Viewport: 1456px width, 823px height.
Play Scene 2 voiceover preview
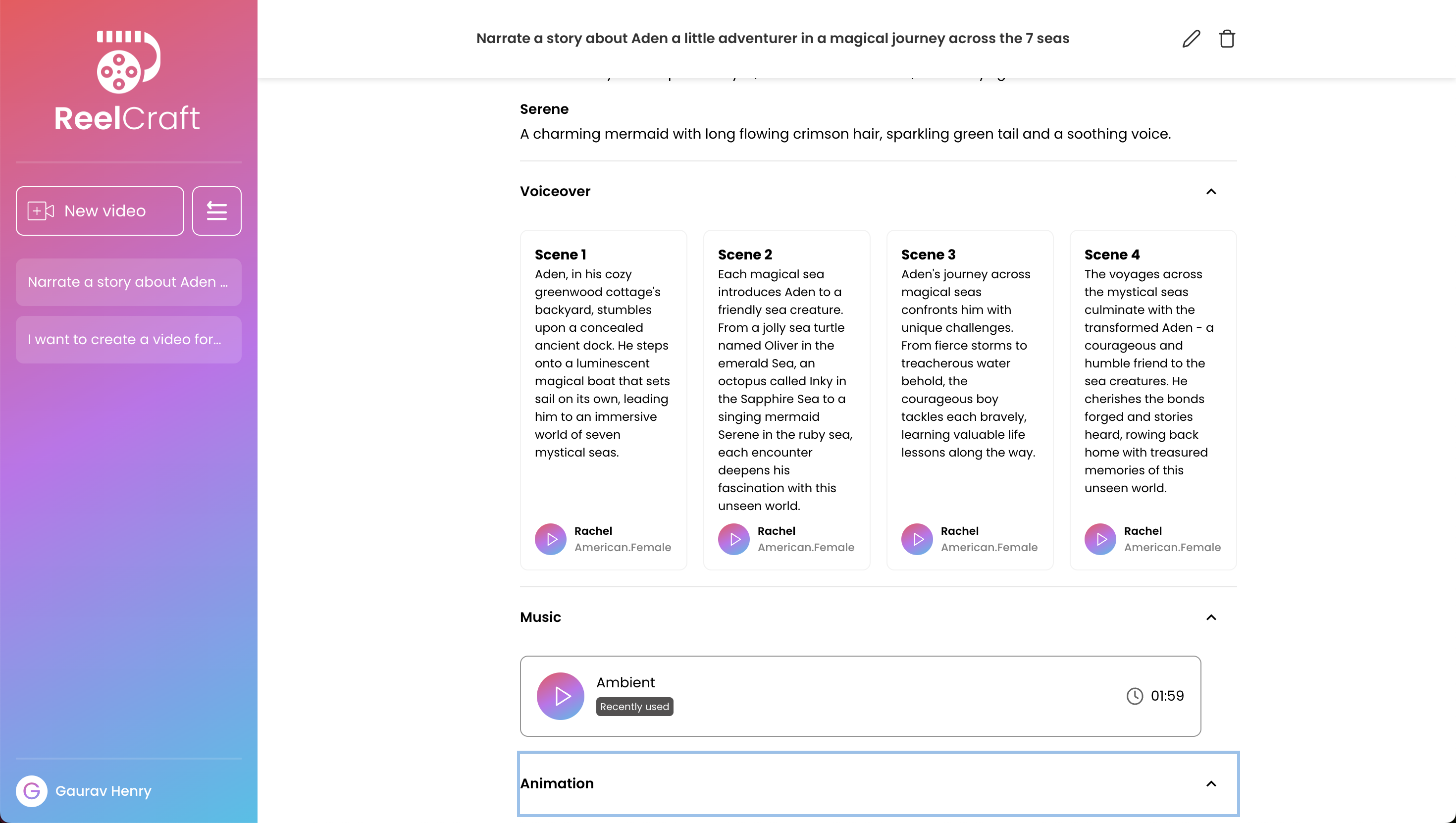pyautogui.click(x=733, y=539)
